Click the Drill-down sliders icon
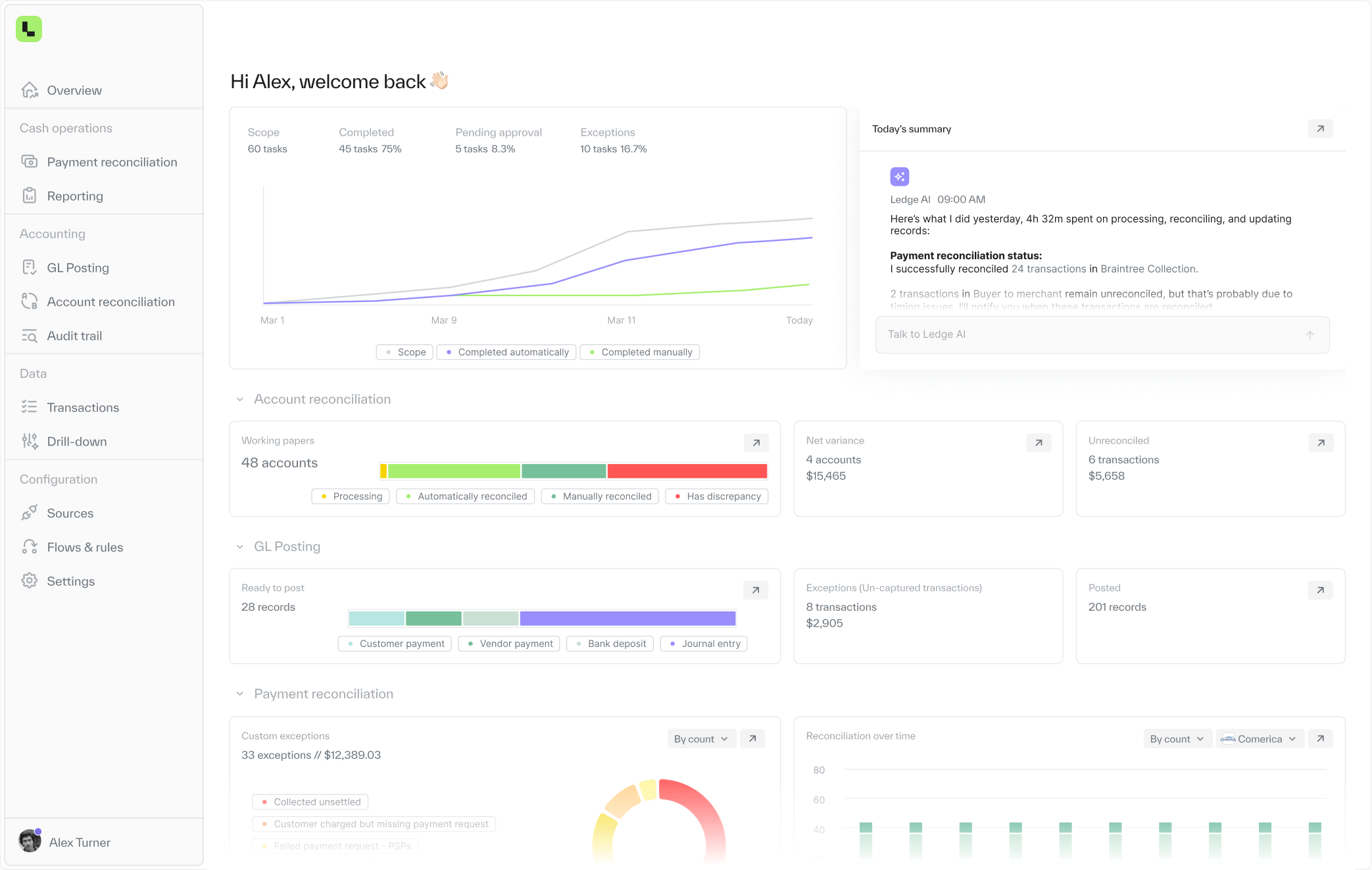The image size is (1372, 870). point(30,442)
